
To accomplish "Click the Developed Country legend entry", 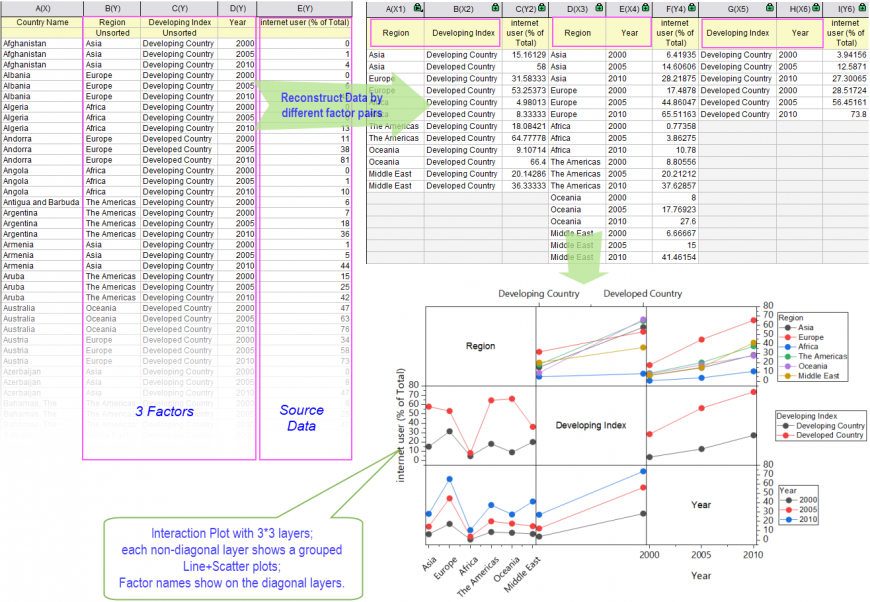I will (x=829, y=435).
